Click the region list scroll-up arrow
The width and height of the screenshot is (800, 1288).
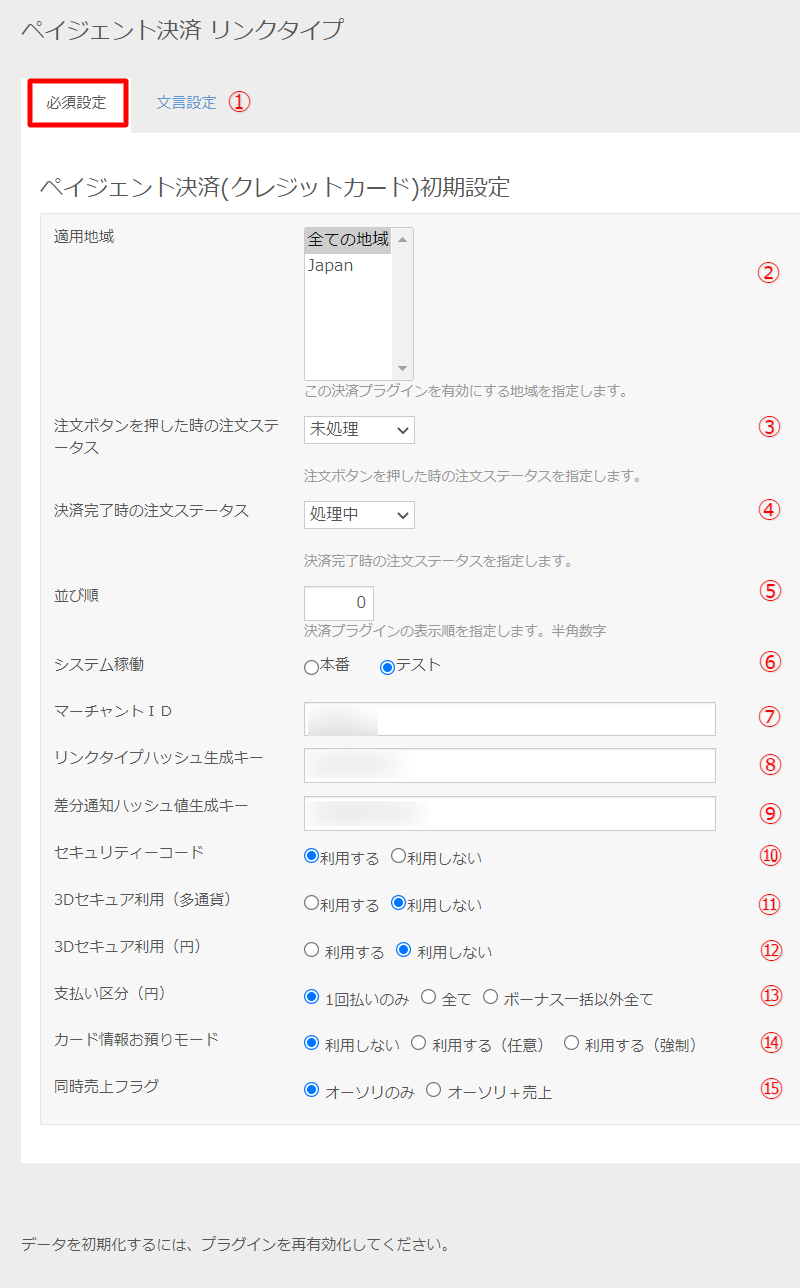click(402, 240)
